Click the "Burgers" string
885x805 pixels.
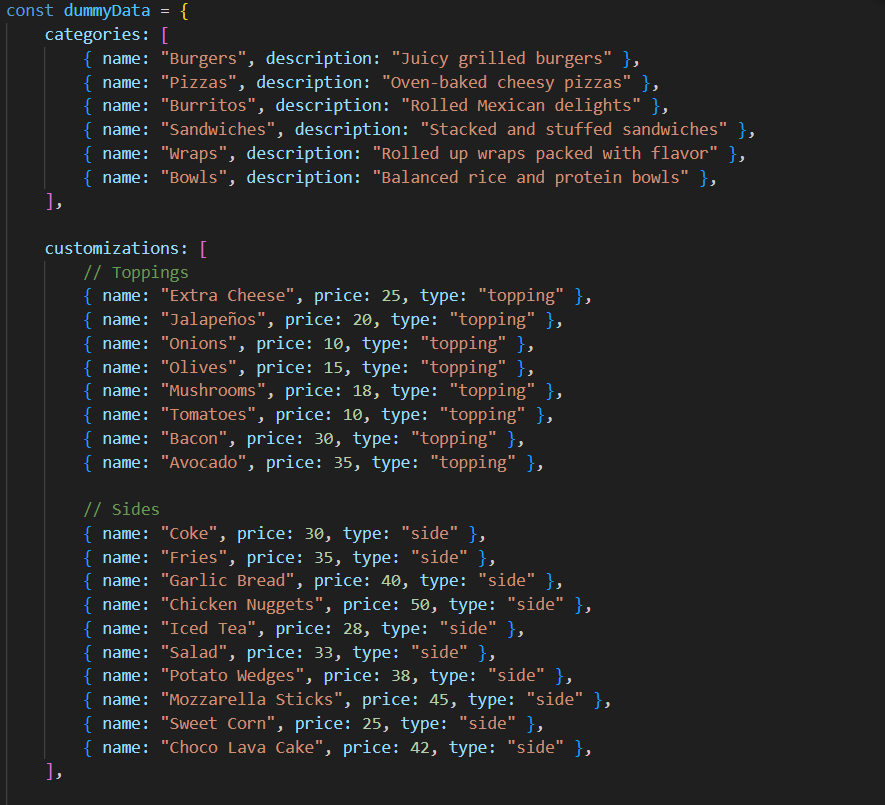point(203,59)
